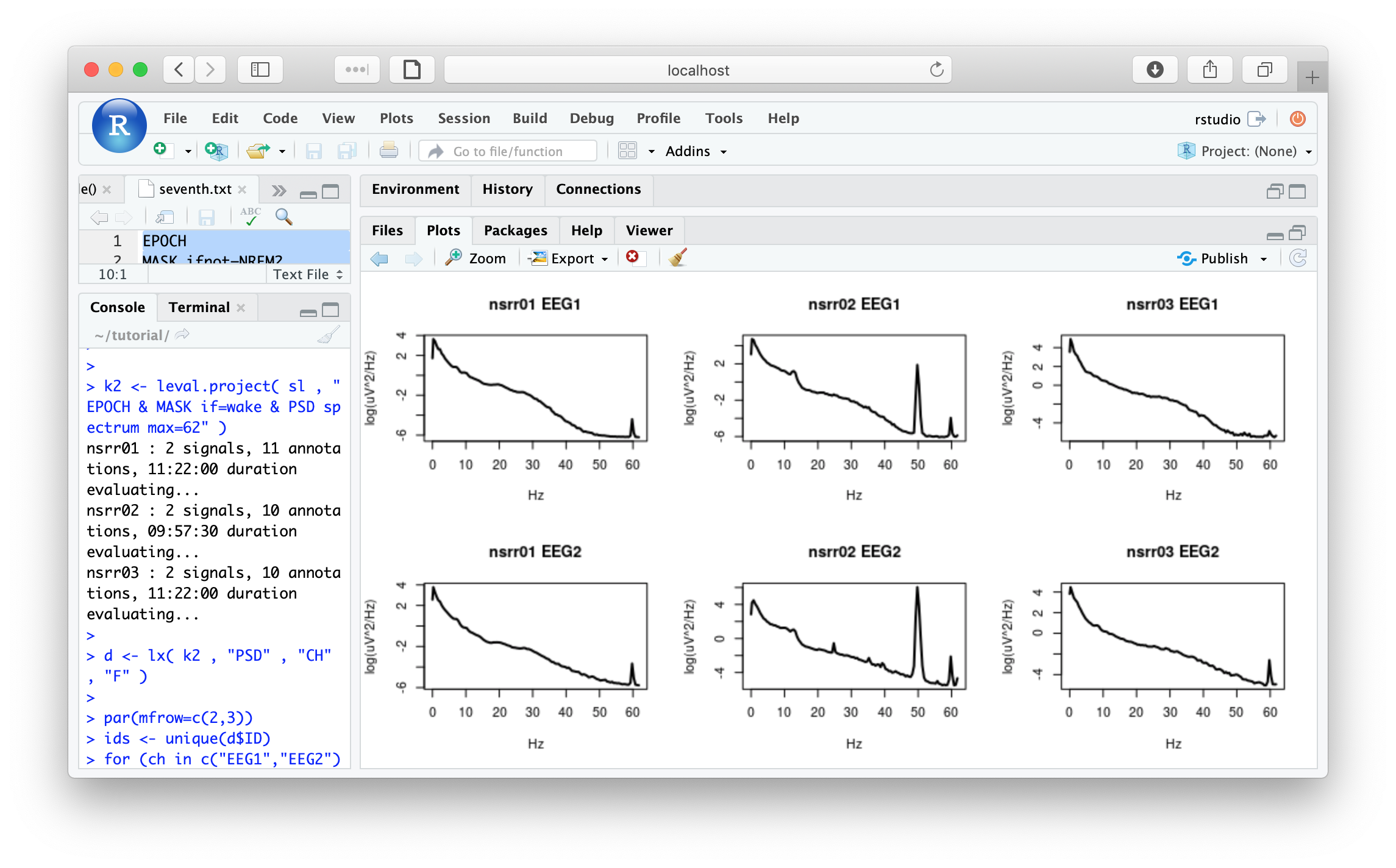Open Text File type selector
Image resolution: width=1396 pixels, height=868 pixels.
(307, 274)
